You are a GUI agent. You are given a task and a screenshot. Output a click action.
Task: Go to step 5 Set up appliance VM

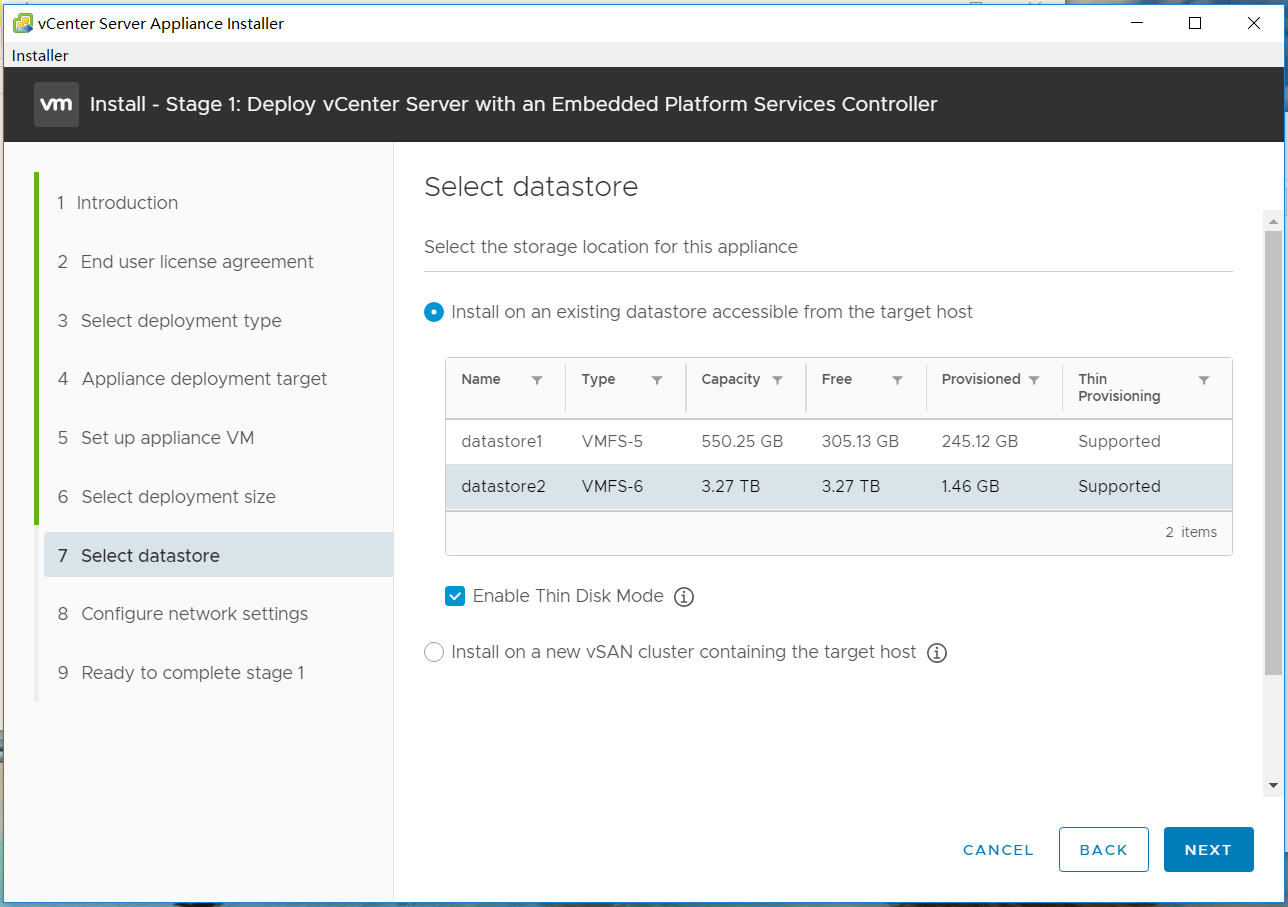pyautogui.click(x=155, y=438)
